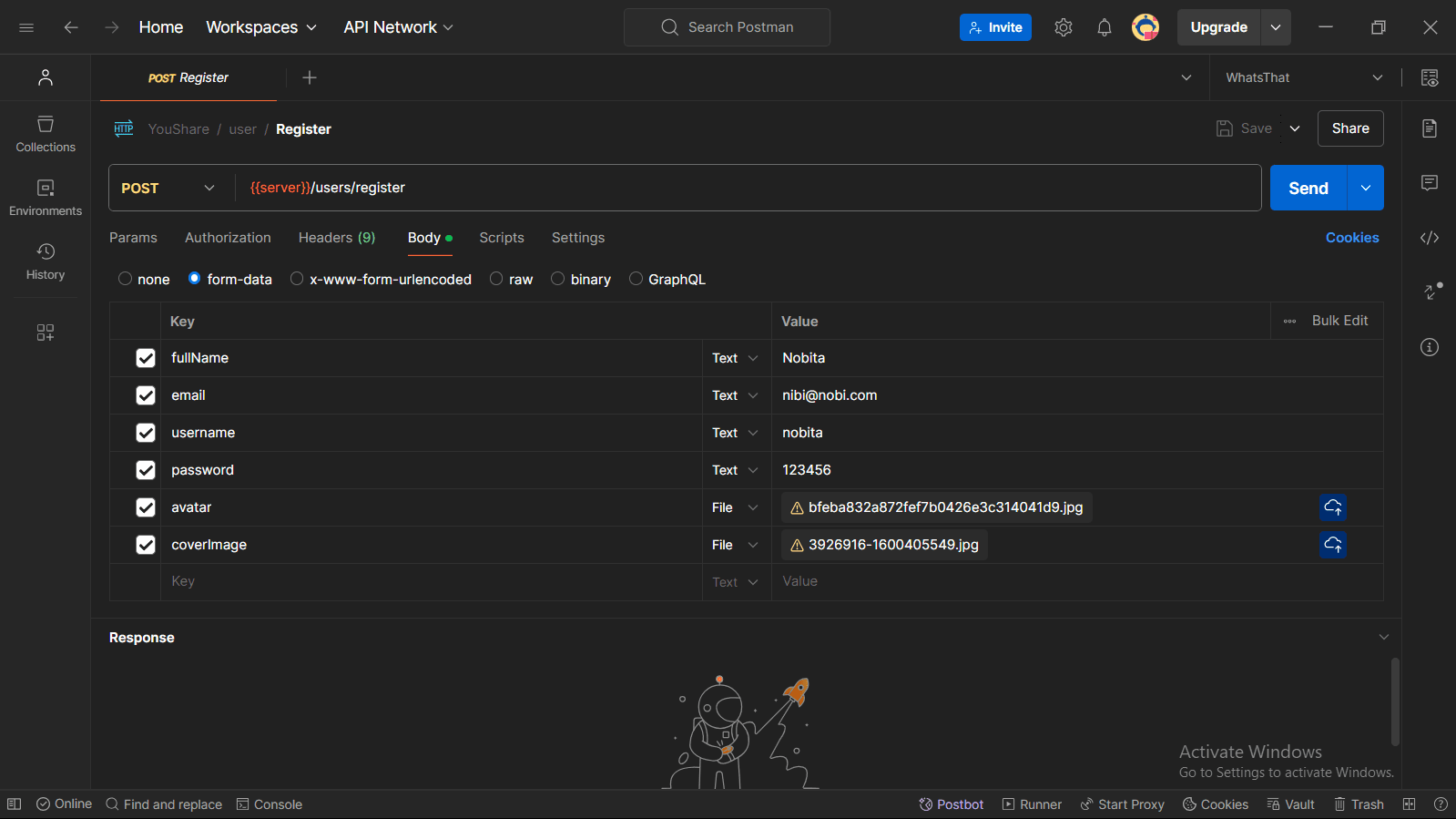Select x-www-form-urlencoded body option
Viewport: 1456px width, 819px height.
(x=297, y=279)
